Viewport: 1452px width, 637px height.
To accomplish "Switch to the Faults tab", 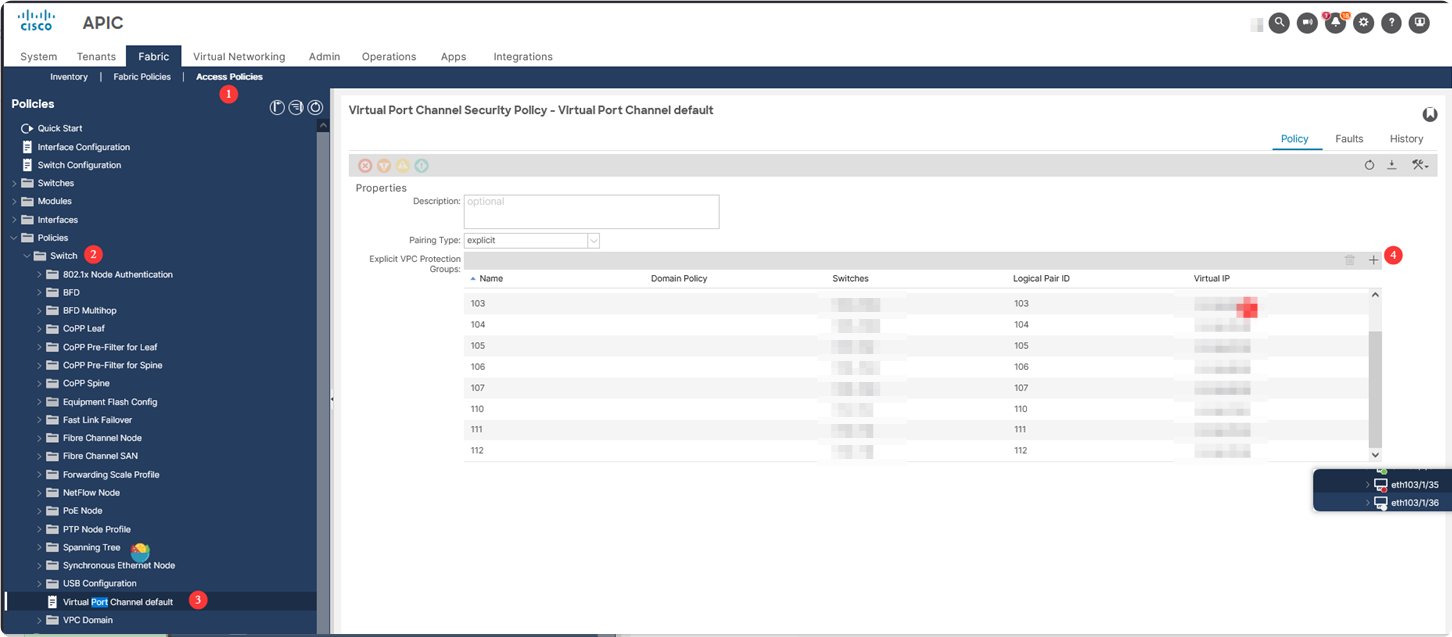I will pyautogui.click(x=1349, y=139).
